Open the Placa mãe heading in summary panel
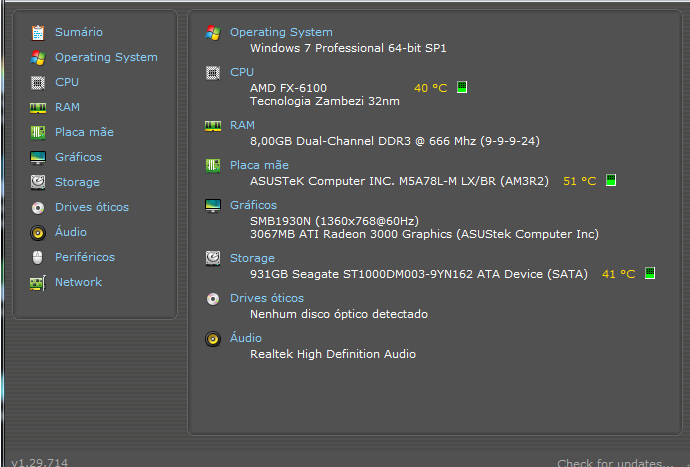The image size is (690, 467). point(259,165)
